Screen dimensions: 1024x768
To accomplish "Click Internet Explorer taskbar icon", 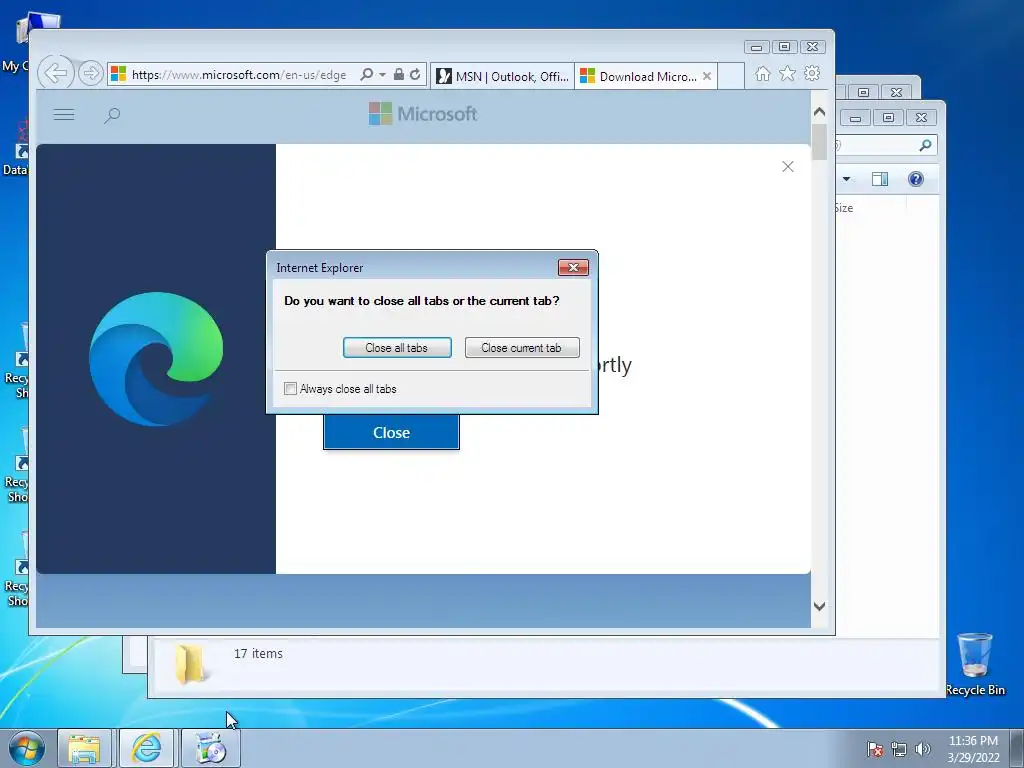I will 146,748.
